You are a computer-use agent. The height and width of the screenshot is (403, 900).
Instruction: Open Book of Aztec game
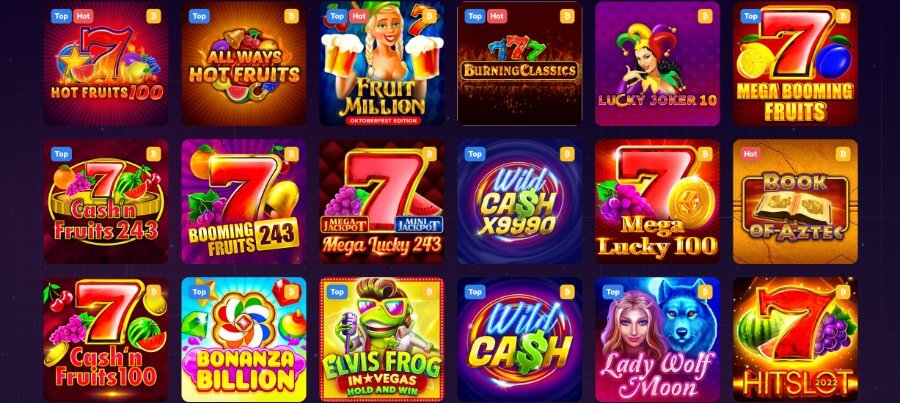pyautogui.click(x=795, y=202)
